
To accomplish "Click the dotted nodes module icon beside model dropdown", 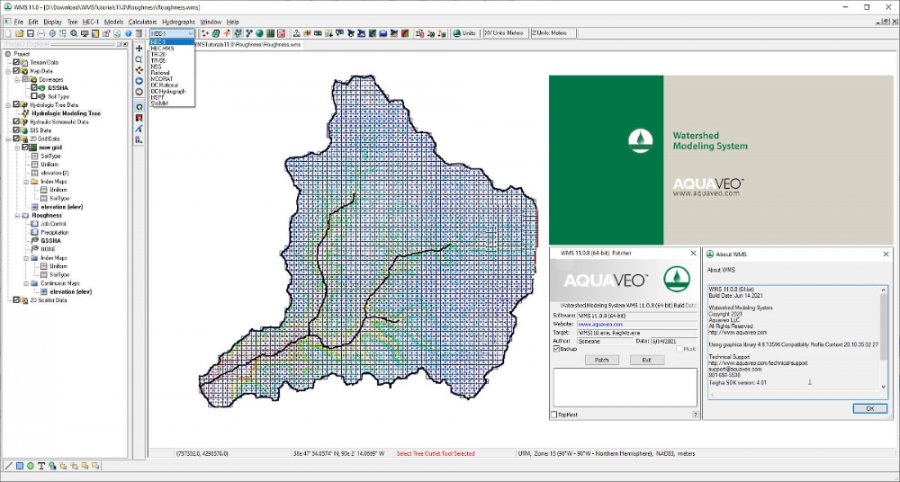I will click(205, 33).
